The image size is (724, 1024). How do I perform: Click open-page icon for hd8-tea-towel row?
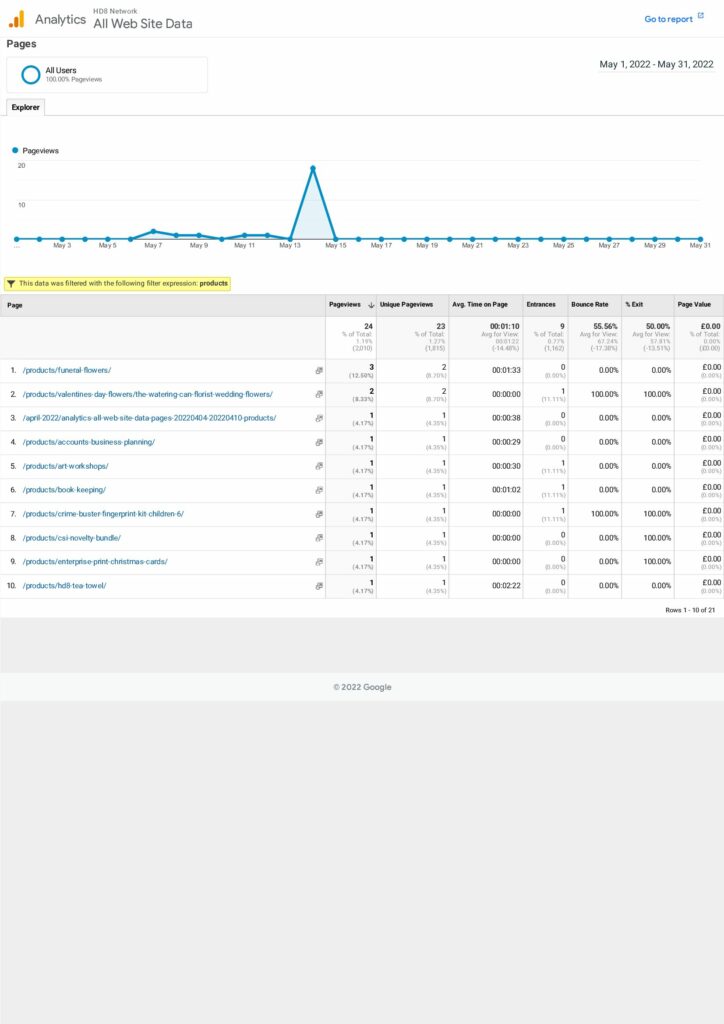coord(319,586)
